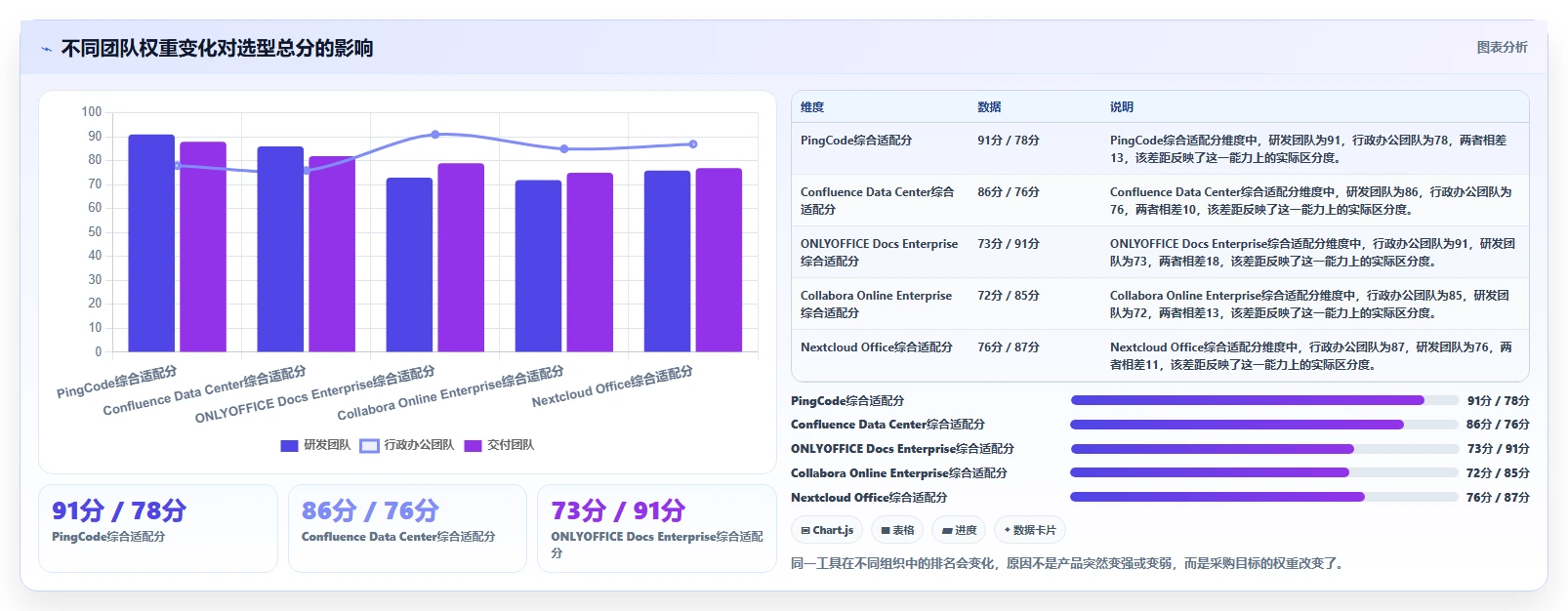Click the purple ONLYOFFICE Docs Enterprise bar
The image size is (1568, 611).
click(x=461, y=258)
